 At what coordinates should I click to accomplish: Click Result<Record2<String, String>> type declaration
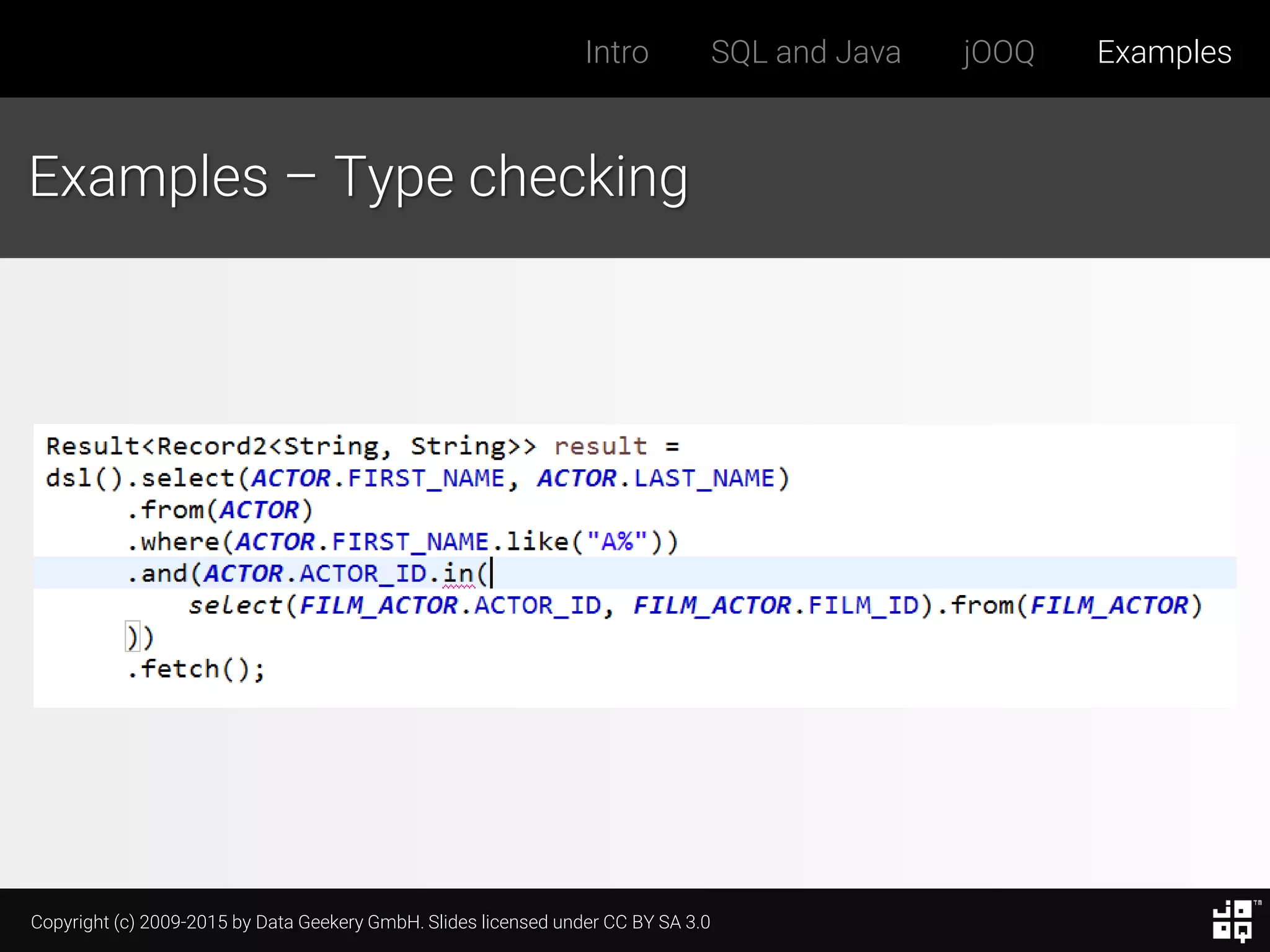[290, 446]
